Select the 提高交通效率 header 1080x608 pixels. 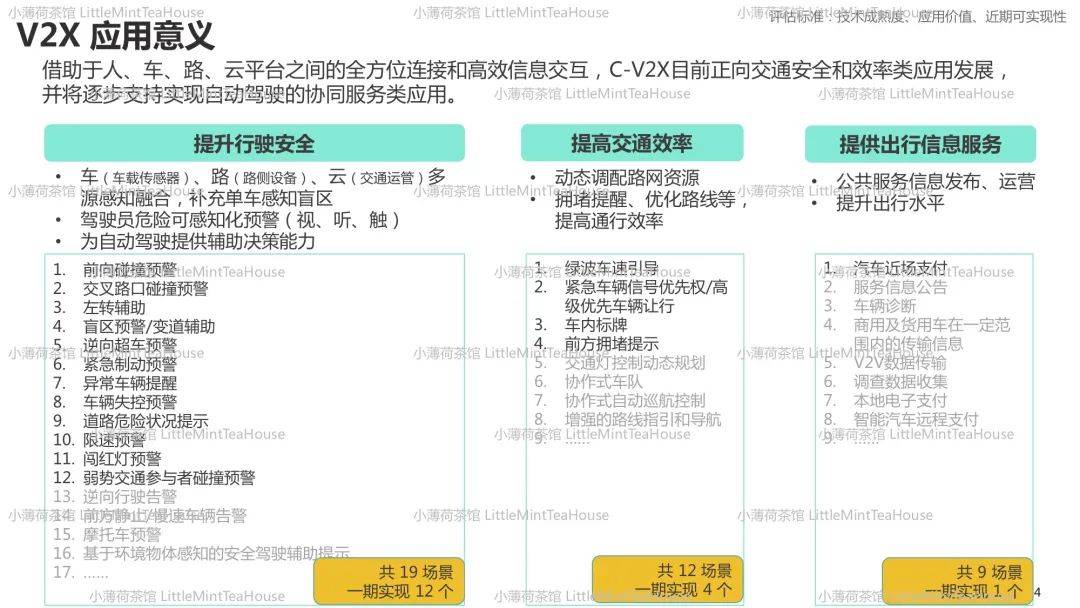[x=632, y=143]
